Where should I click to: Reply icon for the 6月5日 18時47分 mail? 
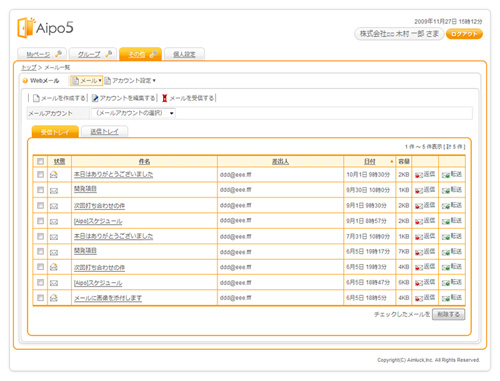click(419, 283)
